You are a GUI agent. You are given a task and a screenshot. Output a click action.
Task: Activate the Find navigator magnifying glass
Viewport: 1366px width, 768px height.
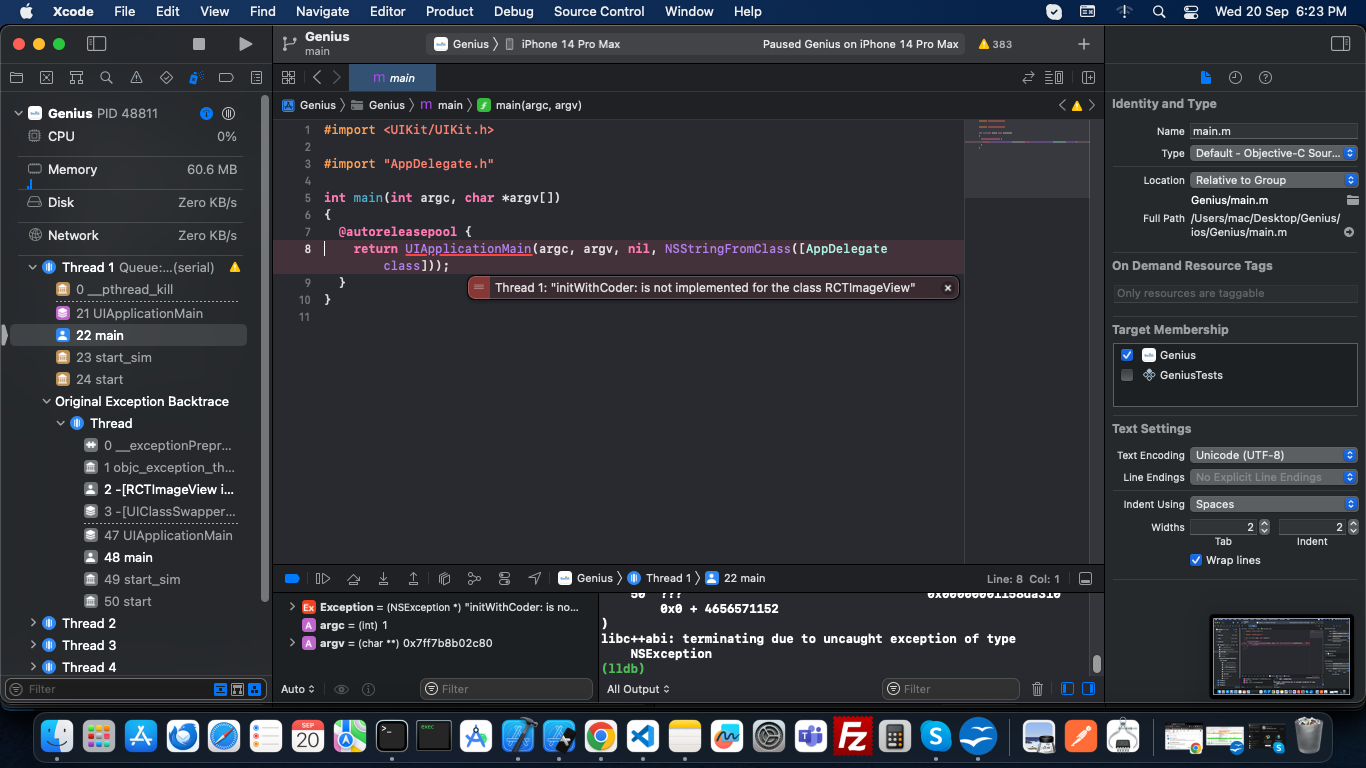[106, 77]
